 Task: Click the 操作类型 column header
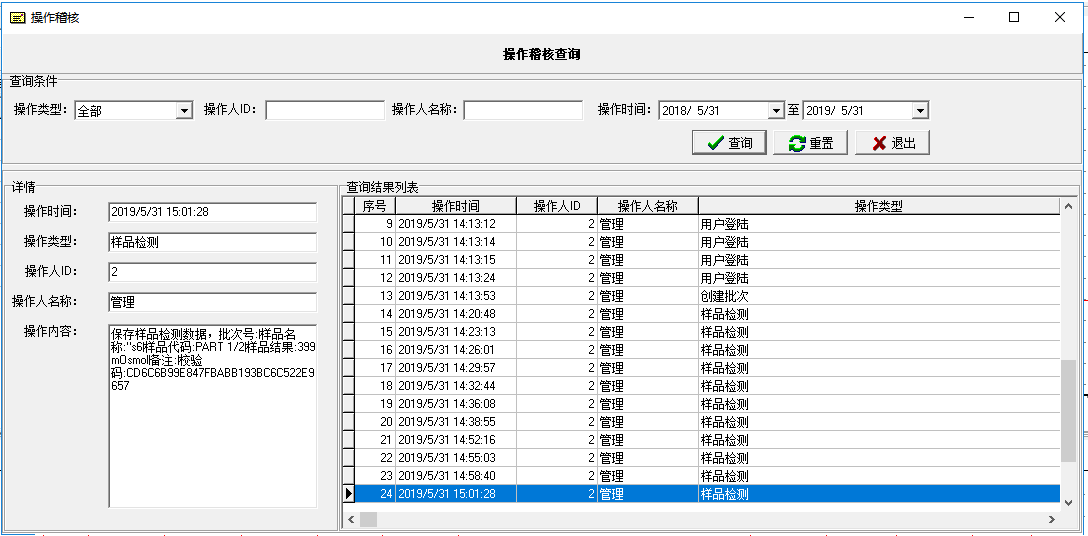coord(878,206)
